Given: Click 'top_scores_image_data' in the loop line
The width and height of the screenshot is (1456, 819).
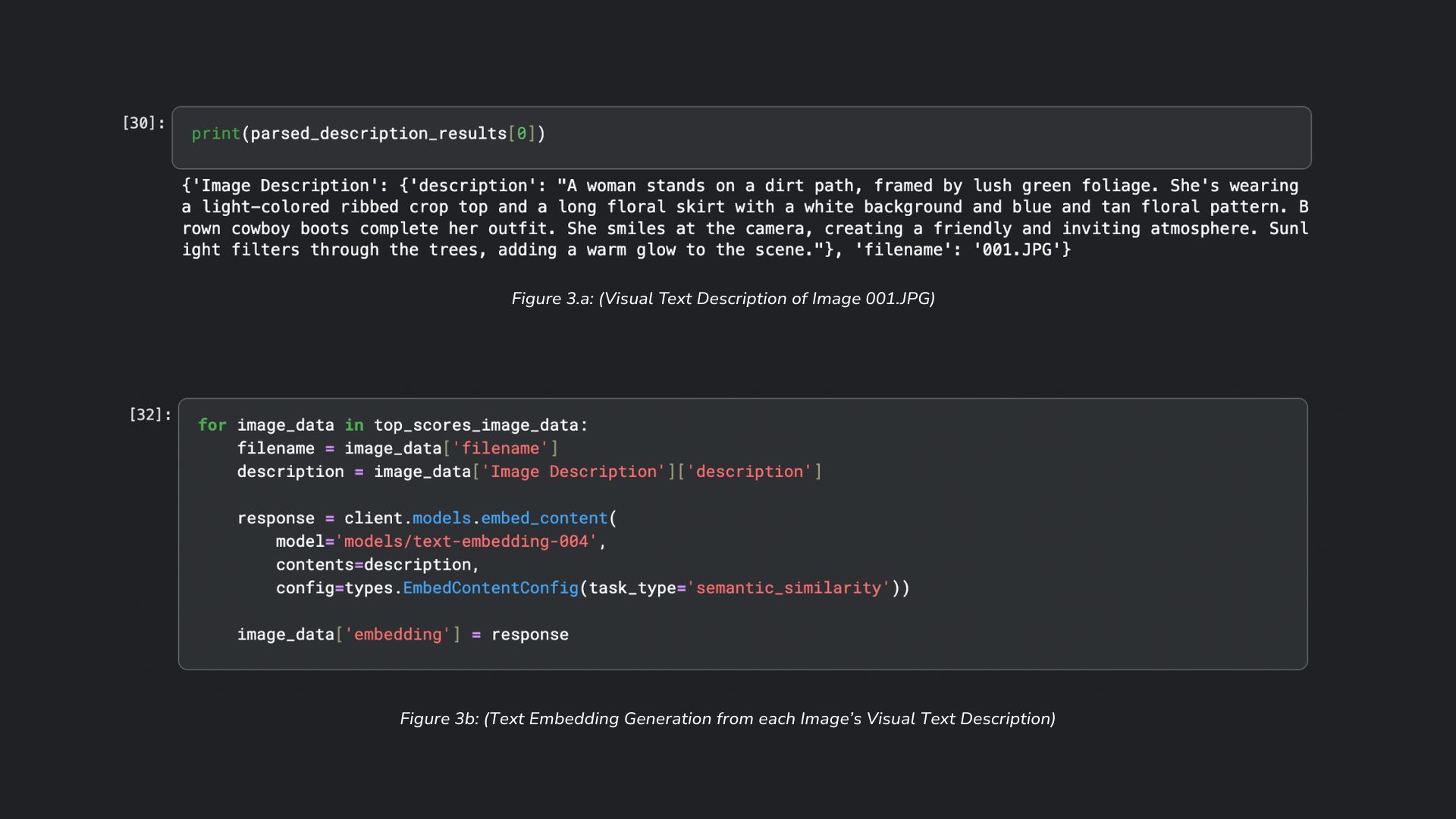Looking at the screenshot, I should pos(476,425).
